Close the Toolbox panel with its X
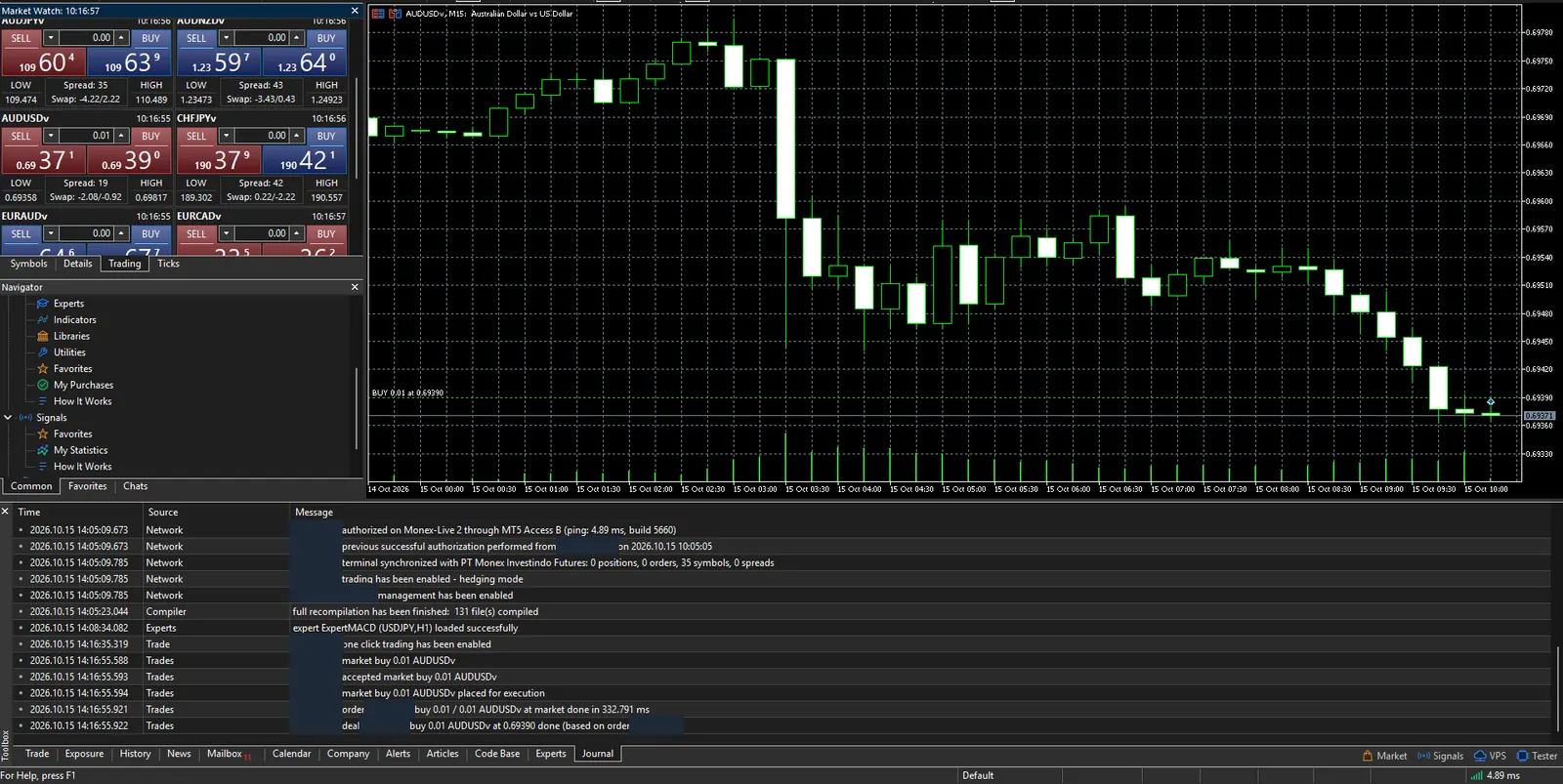This screenshot has height=784, width=1563. pyautogui.click(x=5, y=512)
